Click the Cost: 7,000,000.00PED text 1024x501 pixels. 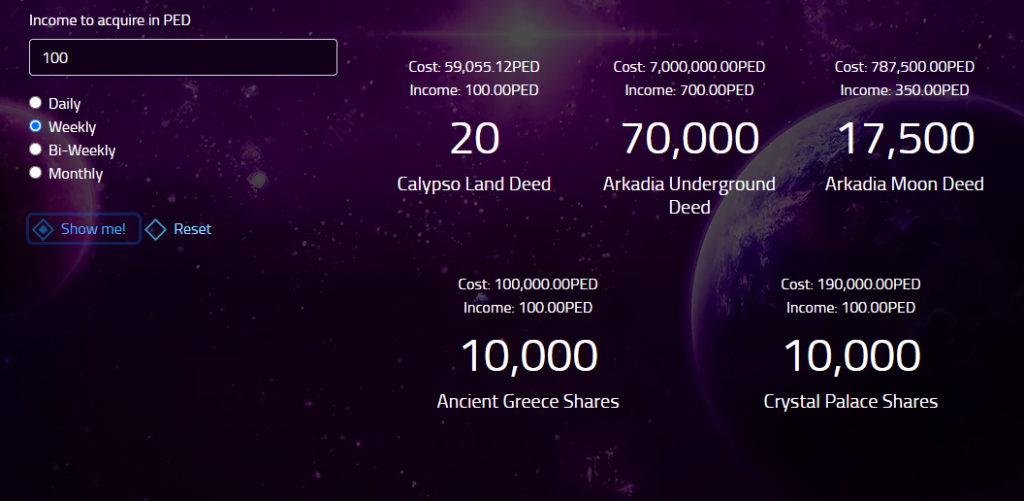[x=689, y=67]
